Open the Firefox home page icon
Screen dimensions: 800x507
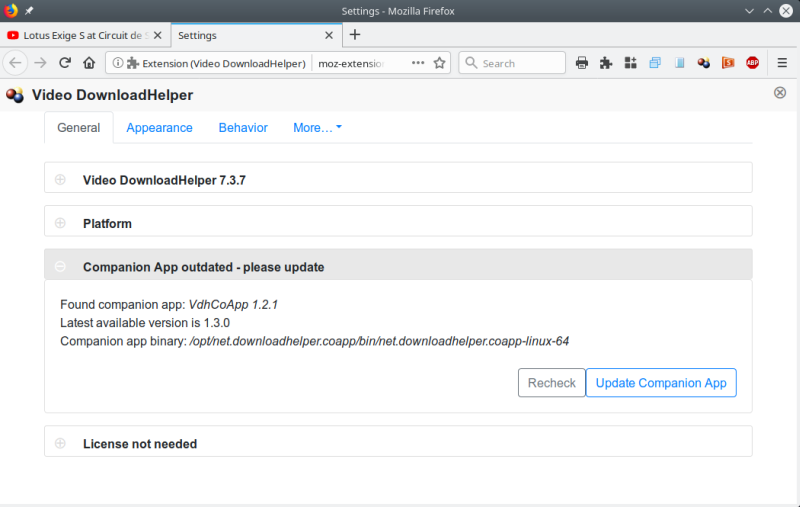click(x=89, y=63)
